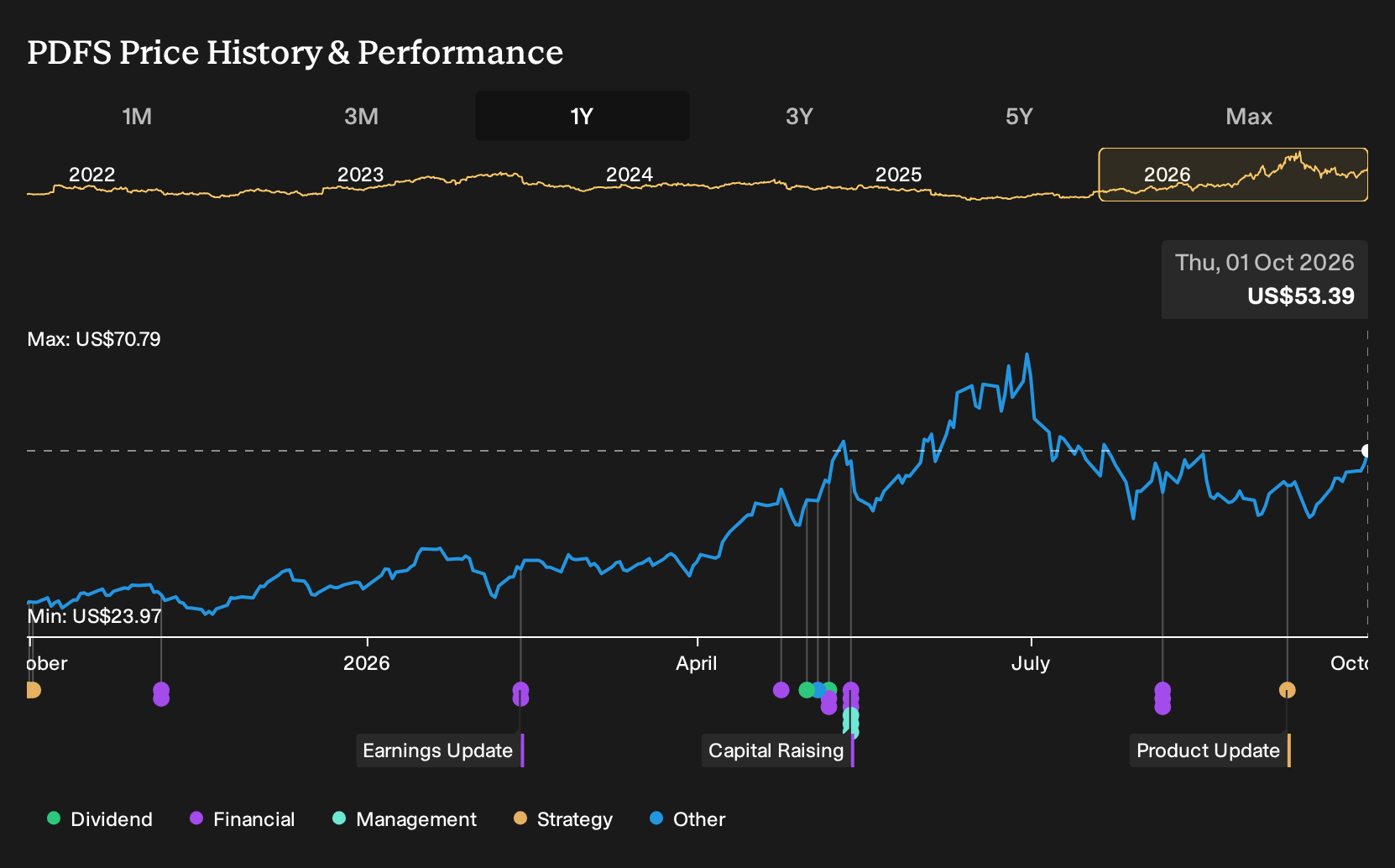
Task: Click the orange Strategy marker above Product Update
Action: tap(1287, 690)
